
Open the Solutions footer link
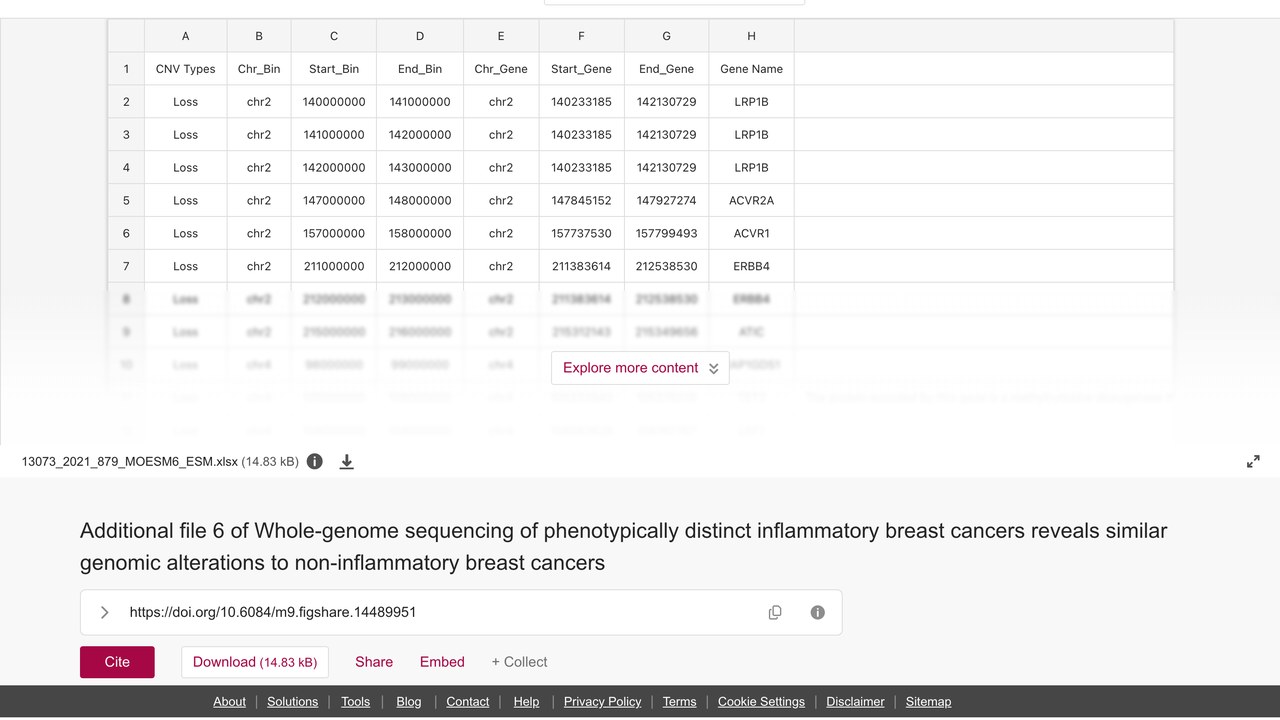click(293, 702)
